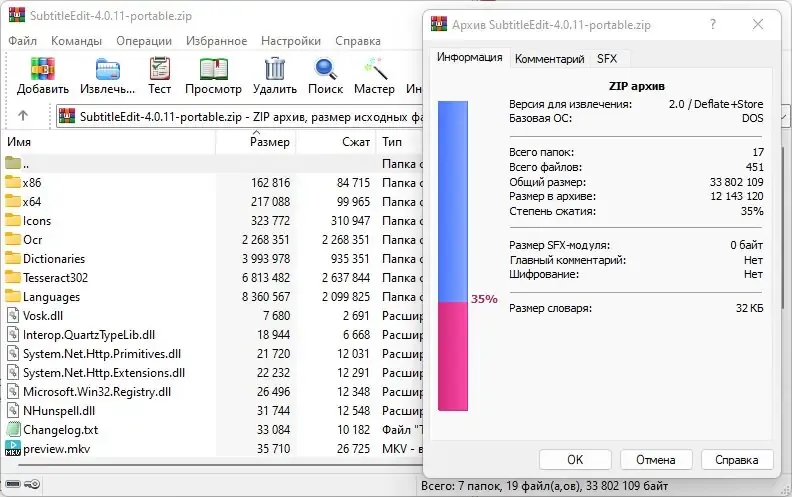Screen dimensions: 792x497
Task: Click the Извлечь (Extract) toolbar icon
Action: pyautogui.click(x=108, y=69)
